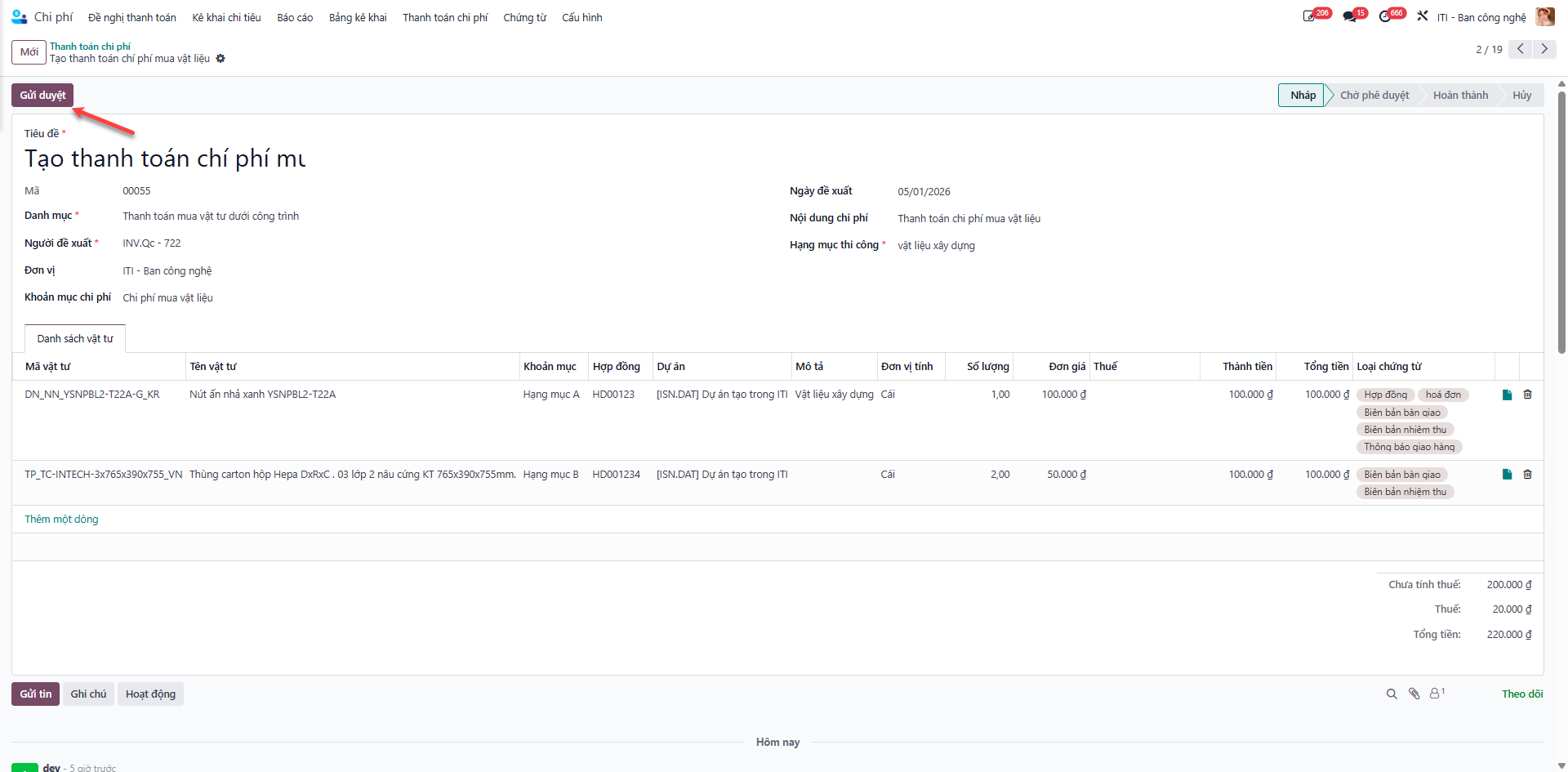Open the Chi phí app home icon
1568x772 pixels.
[x=20, y=16]
